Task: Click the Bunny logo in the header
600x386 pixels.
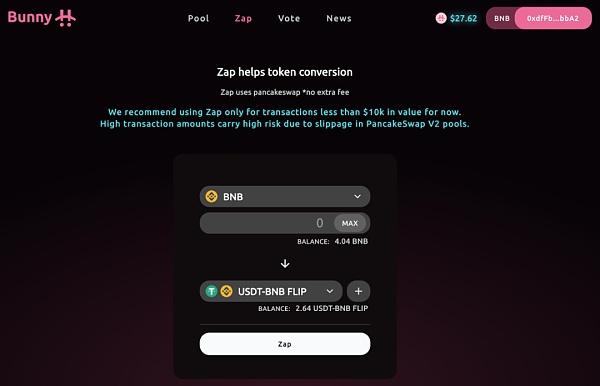Action: (42, 18)
